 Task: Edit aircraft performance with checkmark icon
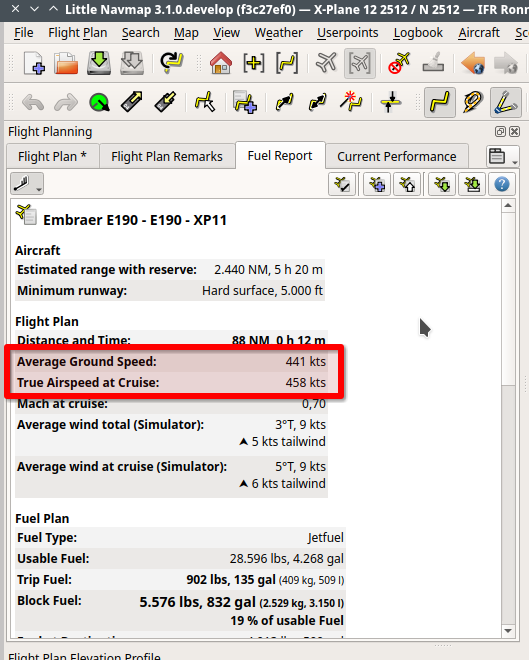[x=342, y=184]
